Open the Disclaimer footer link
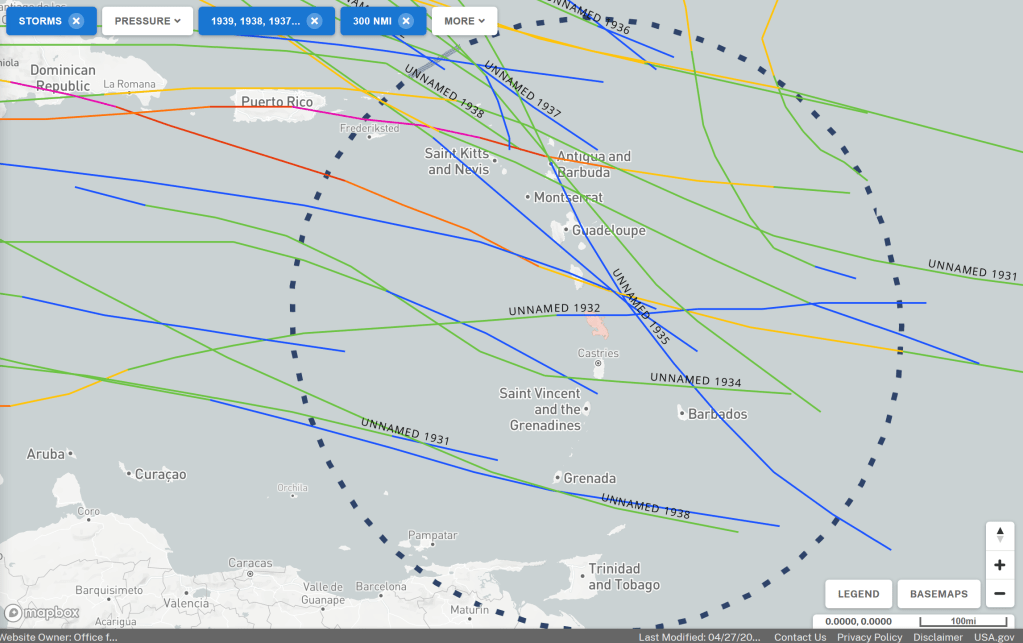The image size is (1023, 643). point(937,637)
